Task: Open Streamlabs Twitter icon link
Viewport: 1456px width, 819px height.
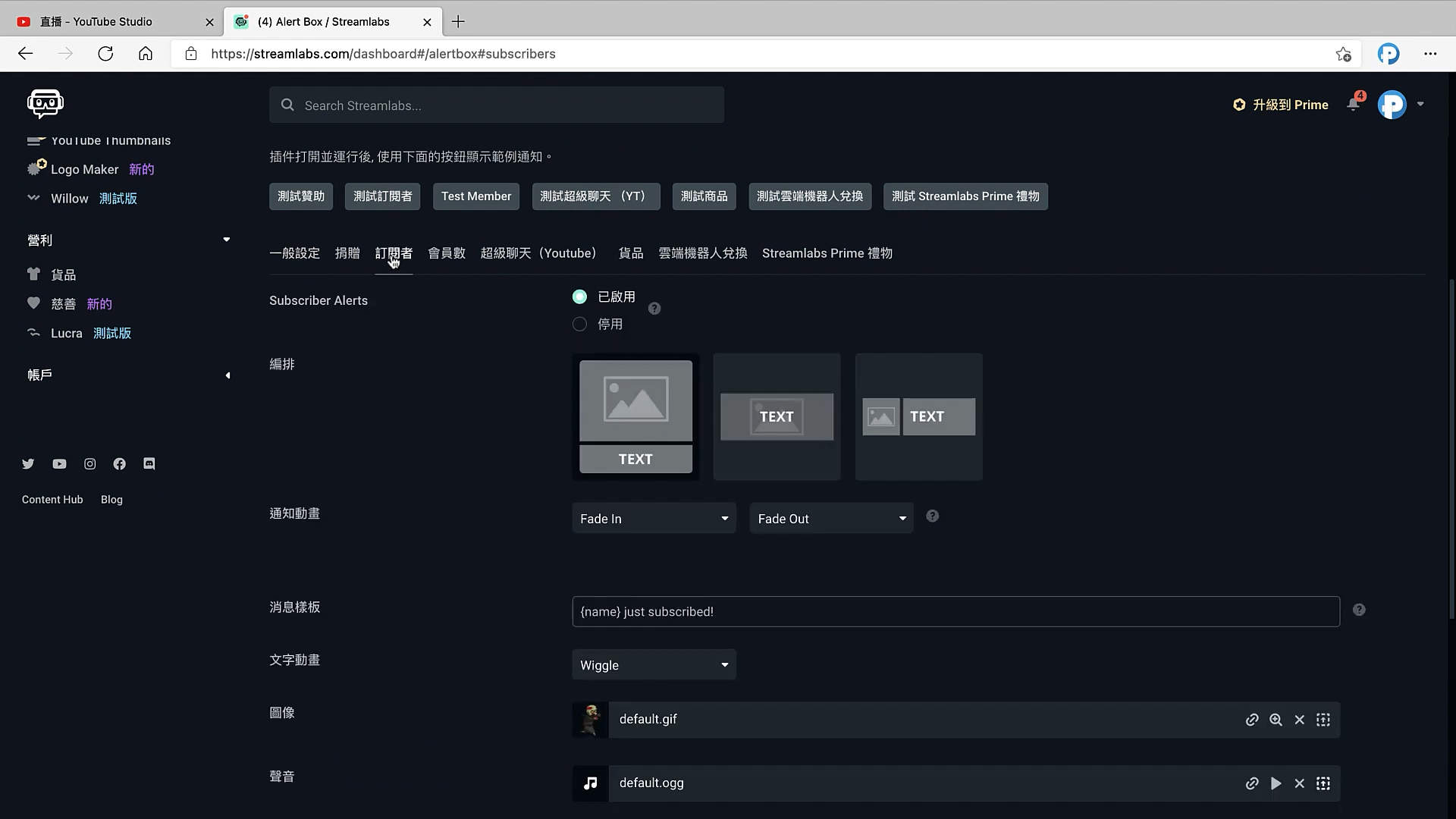Action: pyautogui.click(x=28, y=464)
